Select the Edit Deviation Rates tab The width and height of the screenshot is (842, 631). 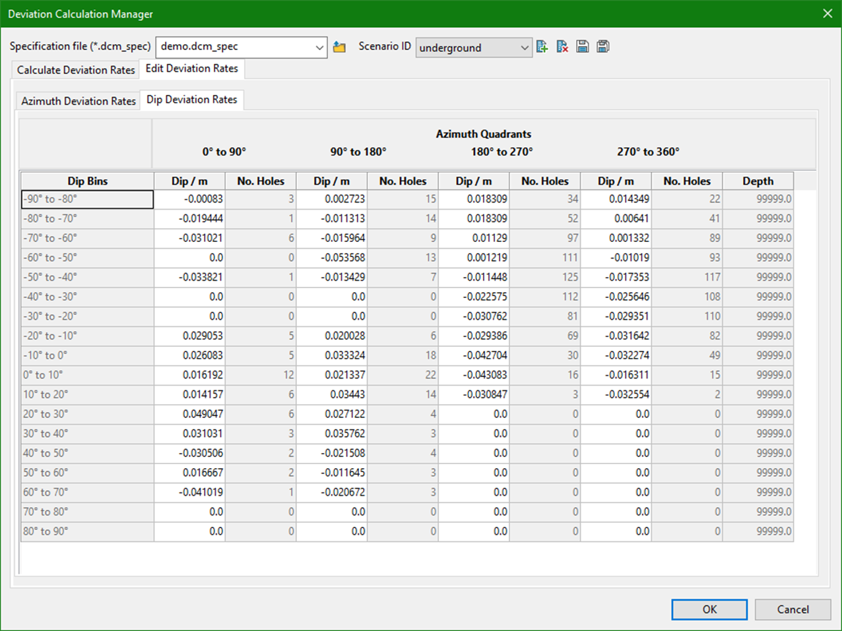[191, 69]
